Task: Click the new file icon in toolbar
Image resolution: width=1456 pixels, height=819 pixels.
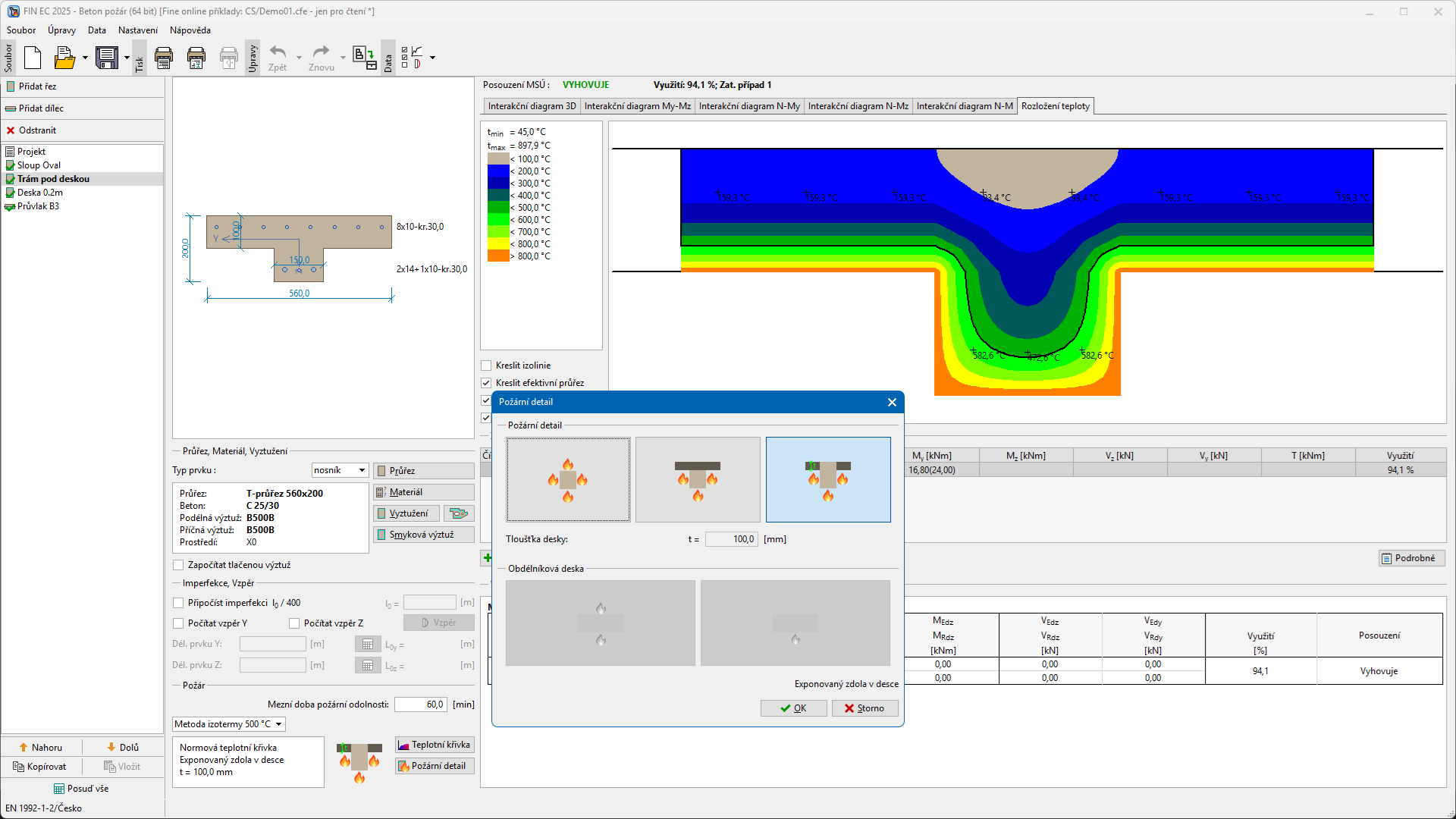Action: pos(33,58)
